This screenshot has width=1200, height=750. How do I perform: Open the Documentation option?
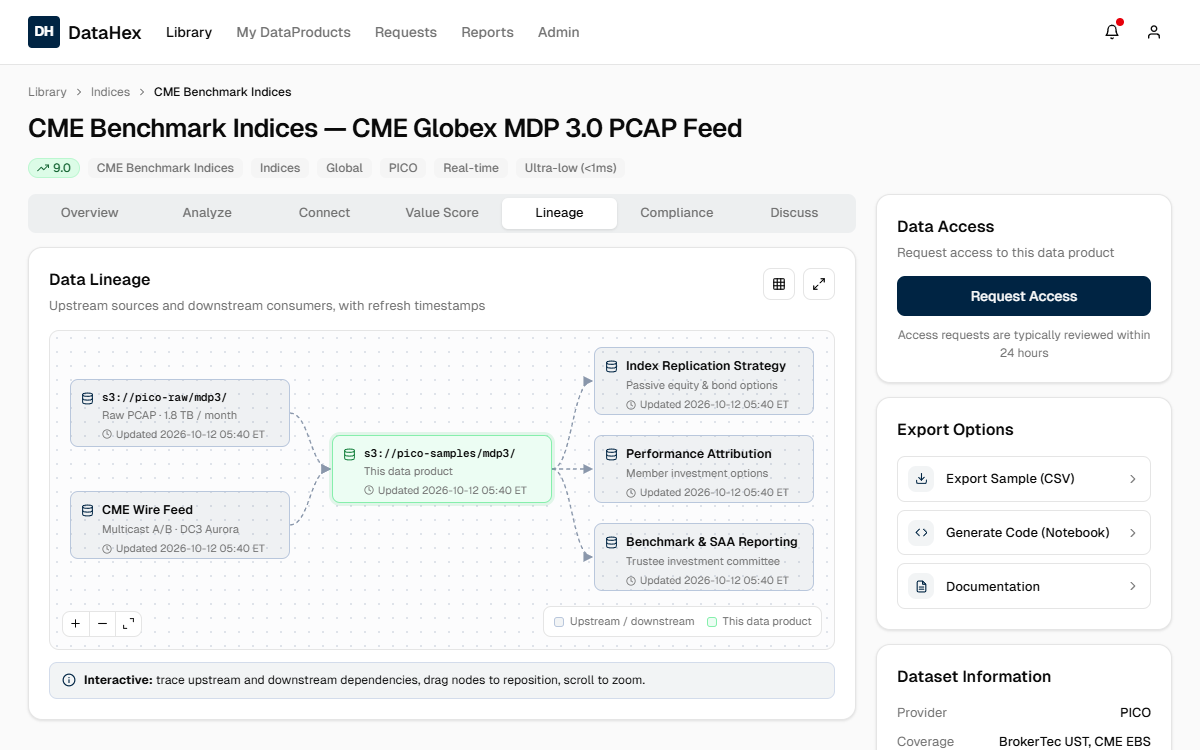click(1024, 587)
